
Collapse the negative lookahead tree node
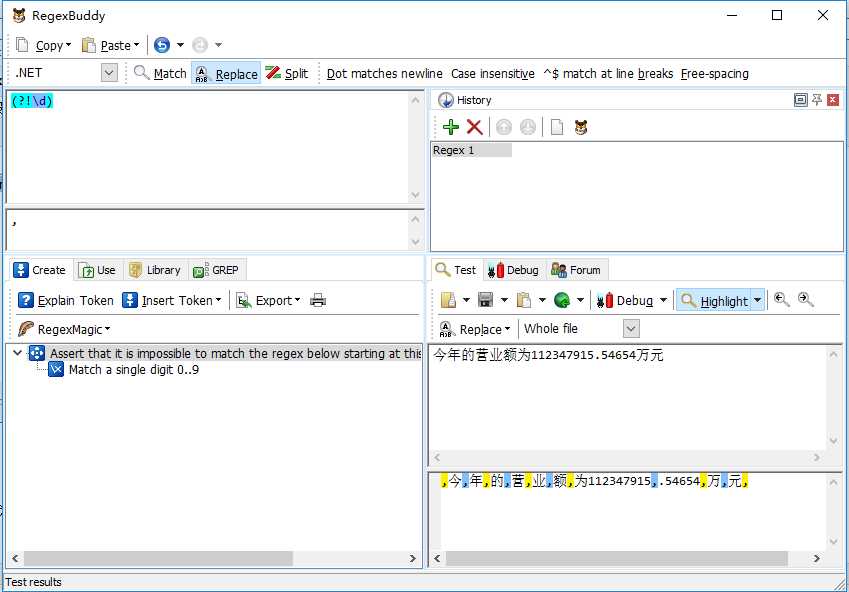[x=17, y=353]
